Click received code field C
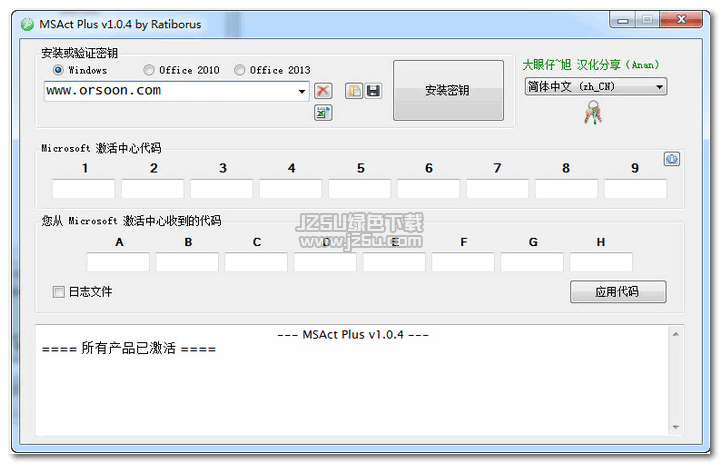Screen dimensions: 721x465 click(256, 262)
